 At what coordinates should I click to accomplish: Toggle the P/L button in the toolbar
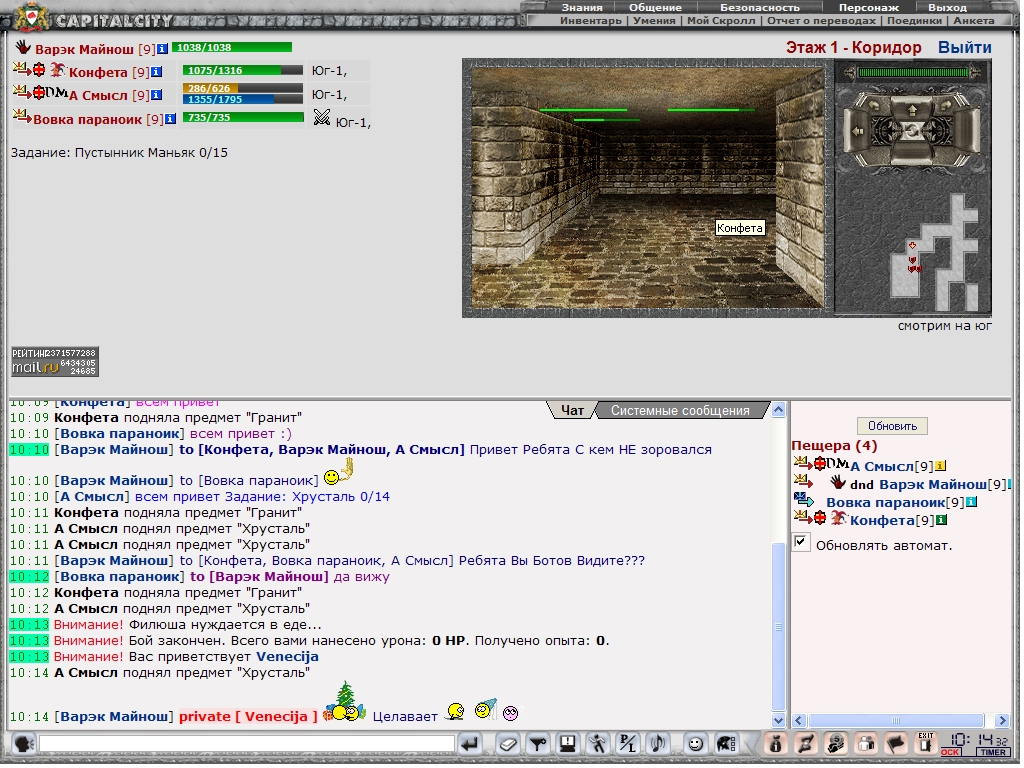point(628,744)
